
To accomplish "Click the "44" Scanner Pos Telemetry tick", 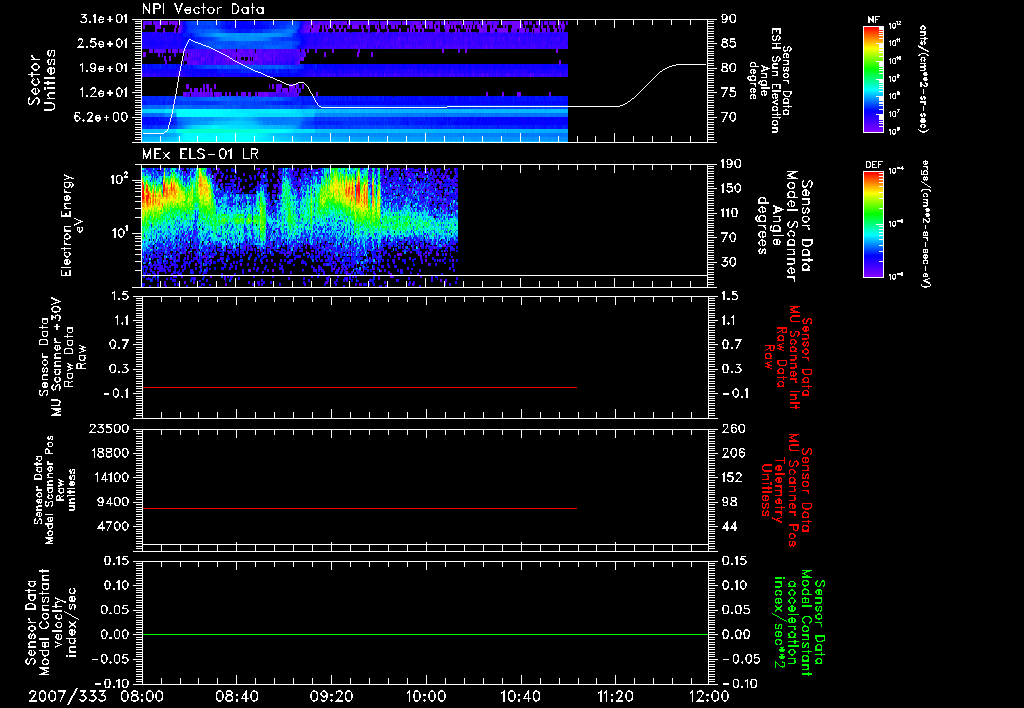I will 729,526.
